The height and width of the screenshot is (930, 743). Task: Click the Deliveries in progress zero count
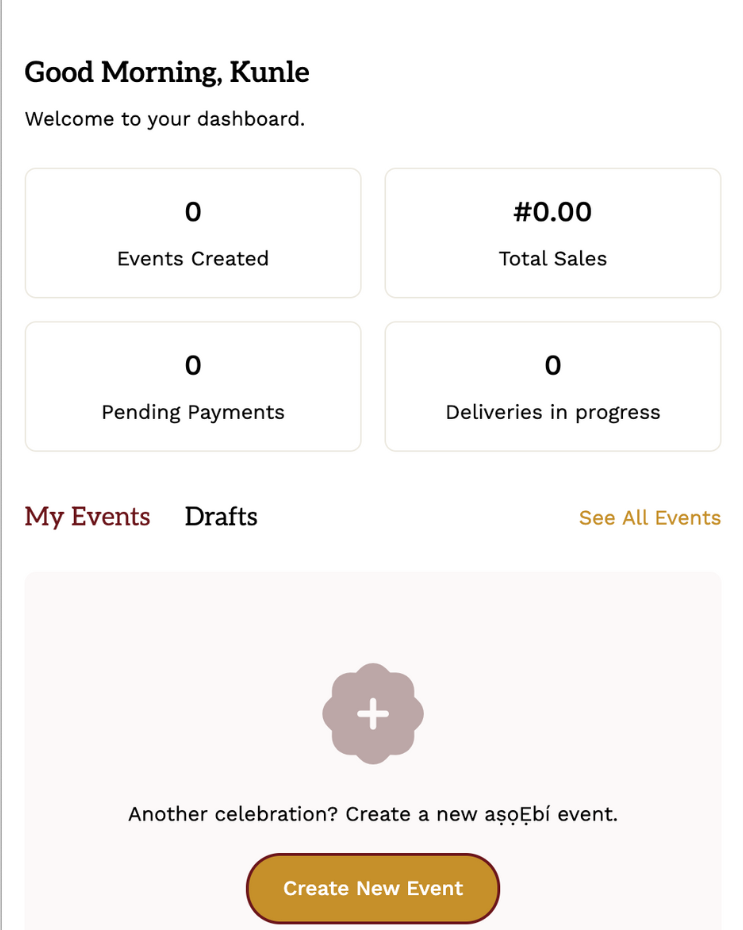pos(552,366)
